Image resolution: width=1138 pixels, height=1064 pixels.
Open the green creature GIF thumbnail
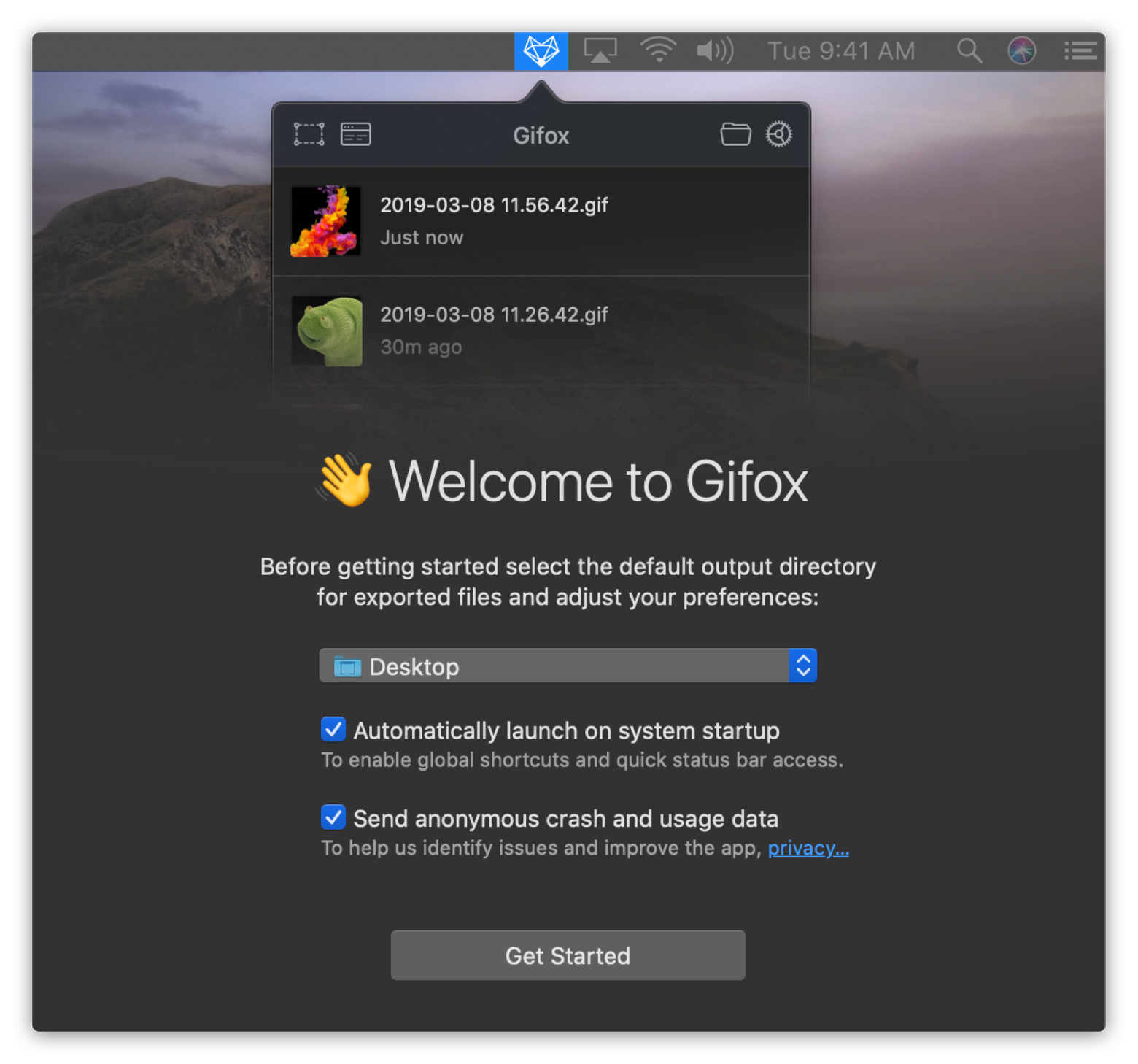point(326,331)
